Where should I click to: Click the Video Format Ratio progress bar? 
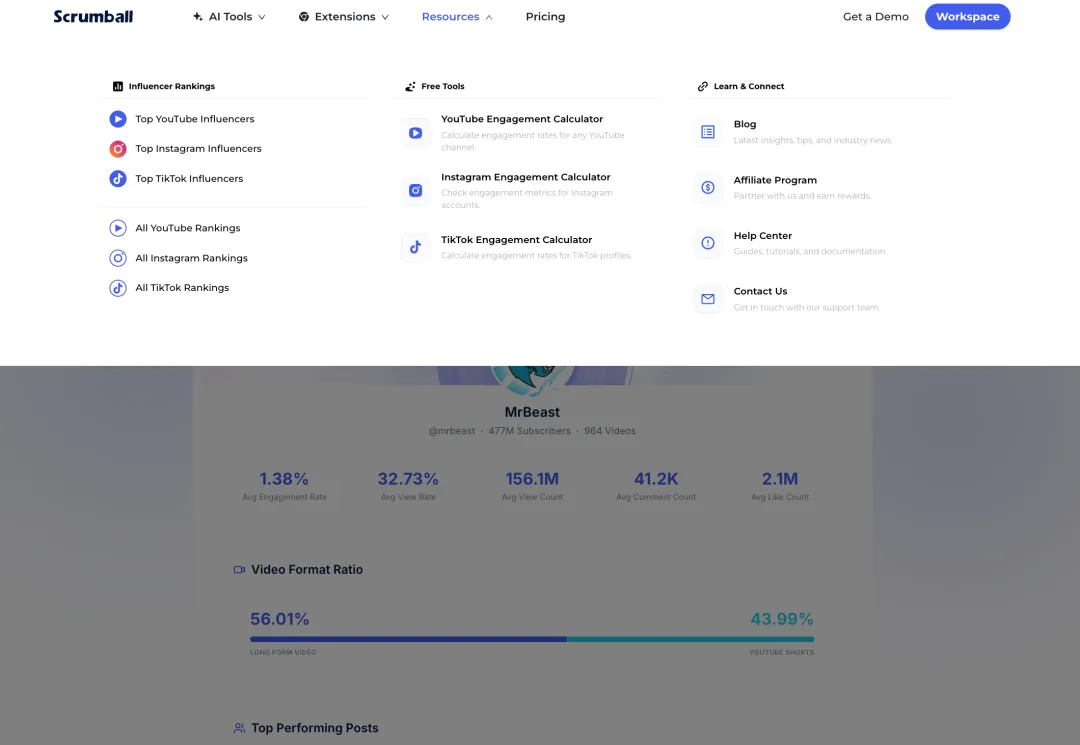coord(531,638)
